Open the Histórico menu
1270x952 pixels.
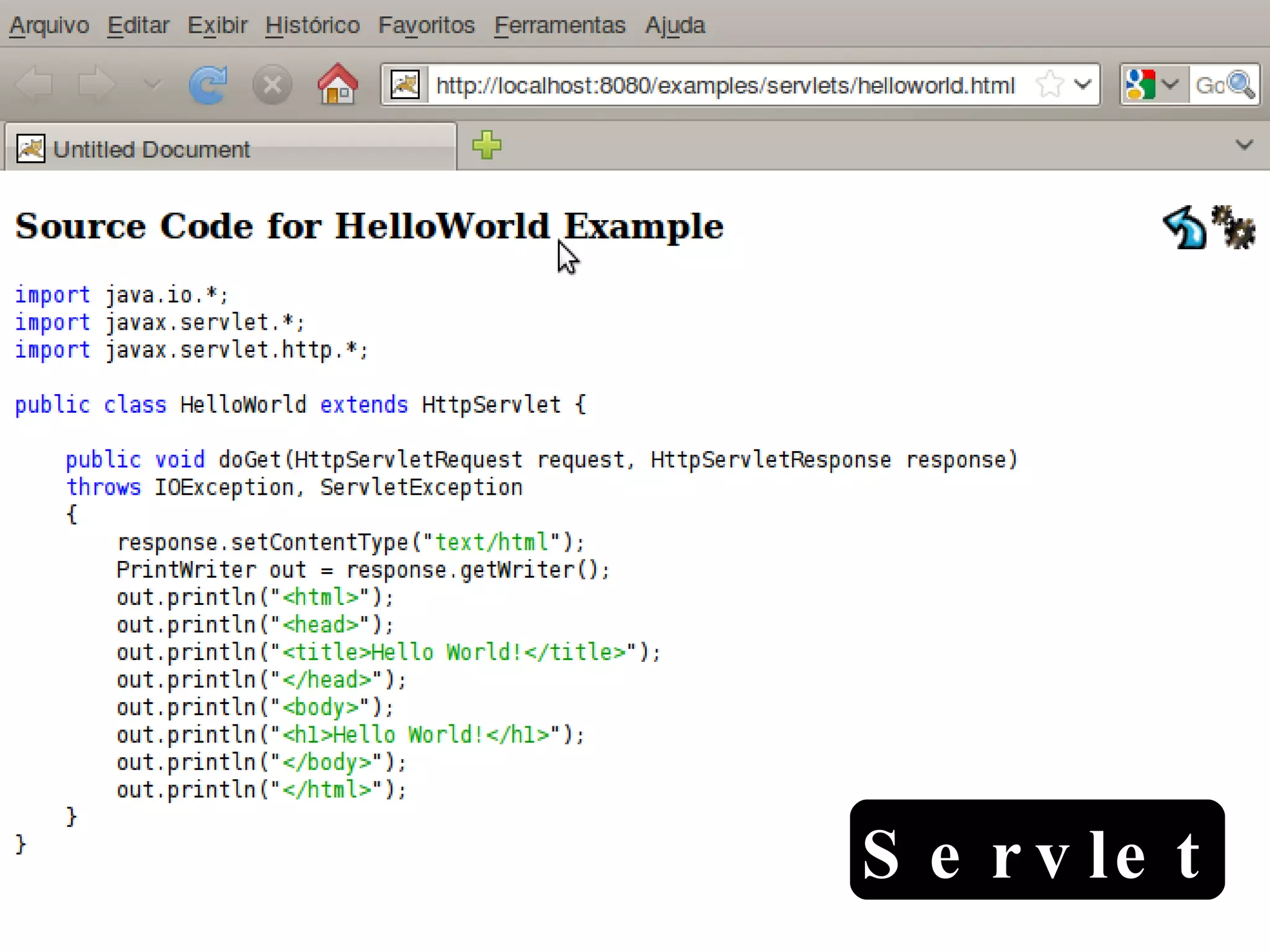[312, 25]
